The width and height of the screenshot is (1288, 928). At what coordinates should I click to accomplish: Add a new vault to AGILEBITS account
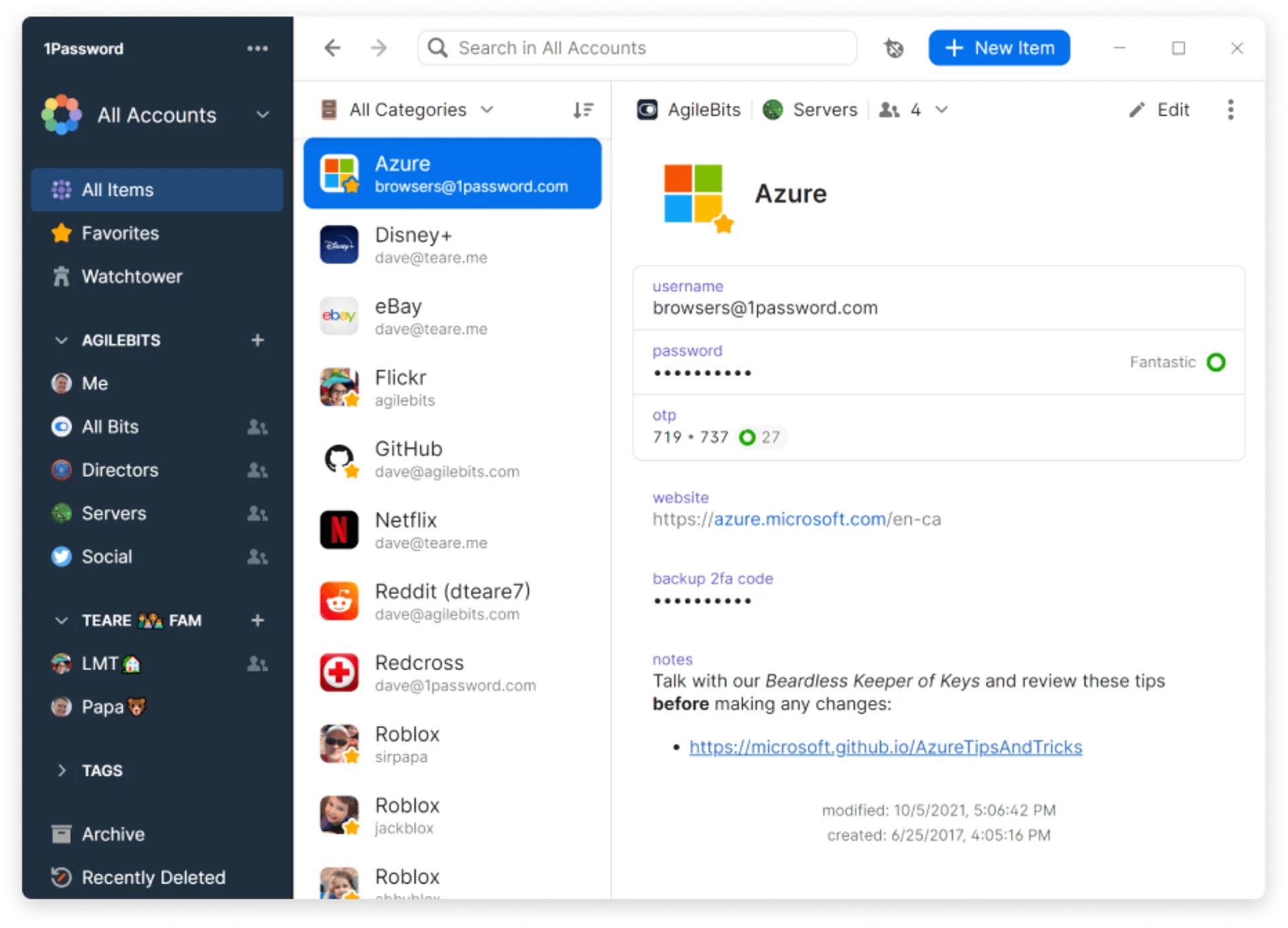(258, 340)
